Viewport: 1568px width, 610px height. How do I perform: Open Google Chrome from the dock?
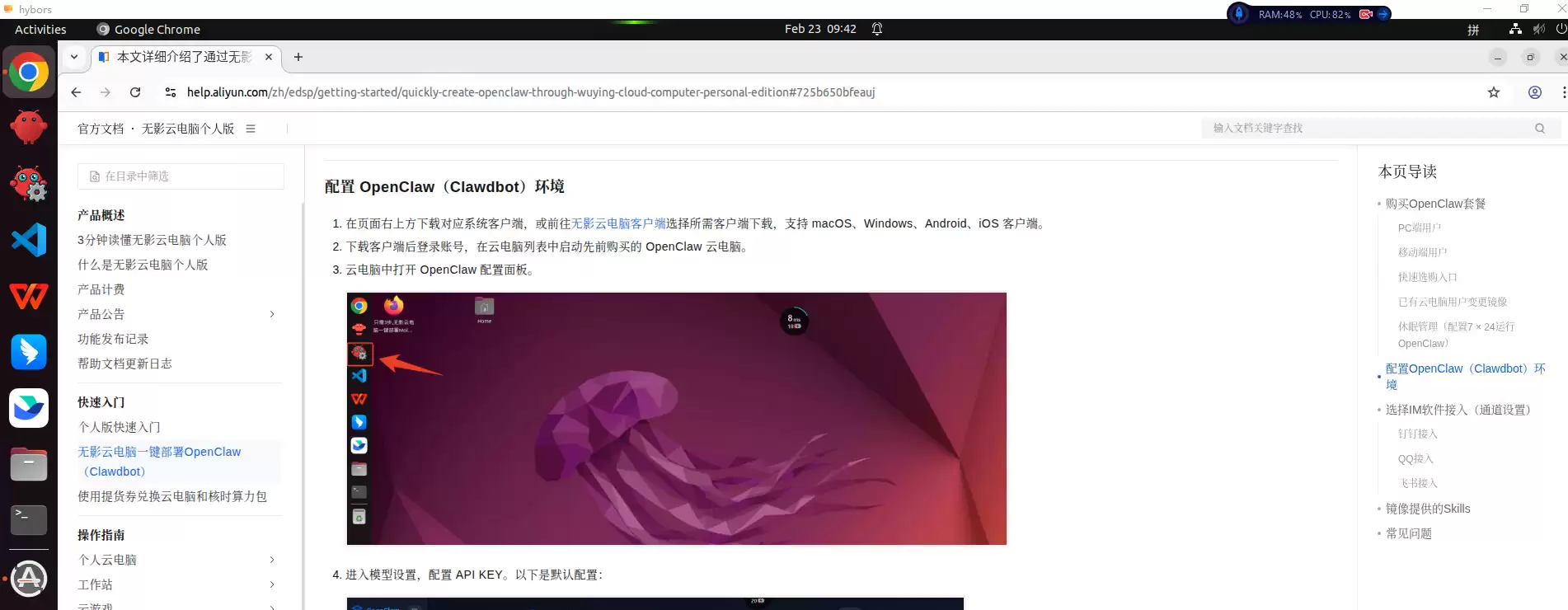[29, 73]
